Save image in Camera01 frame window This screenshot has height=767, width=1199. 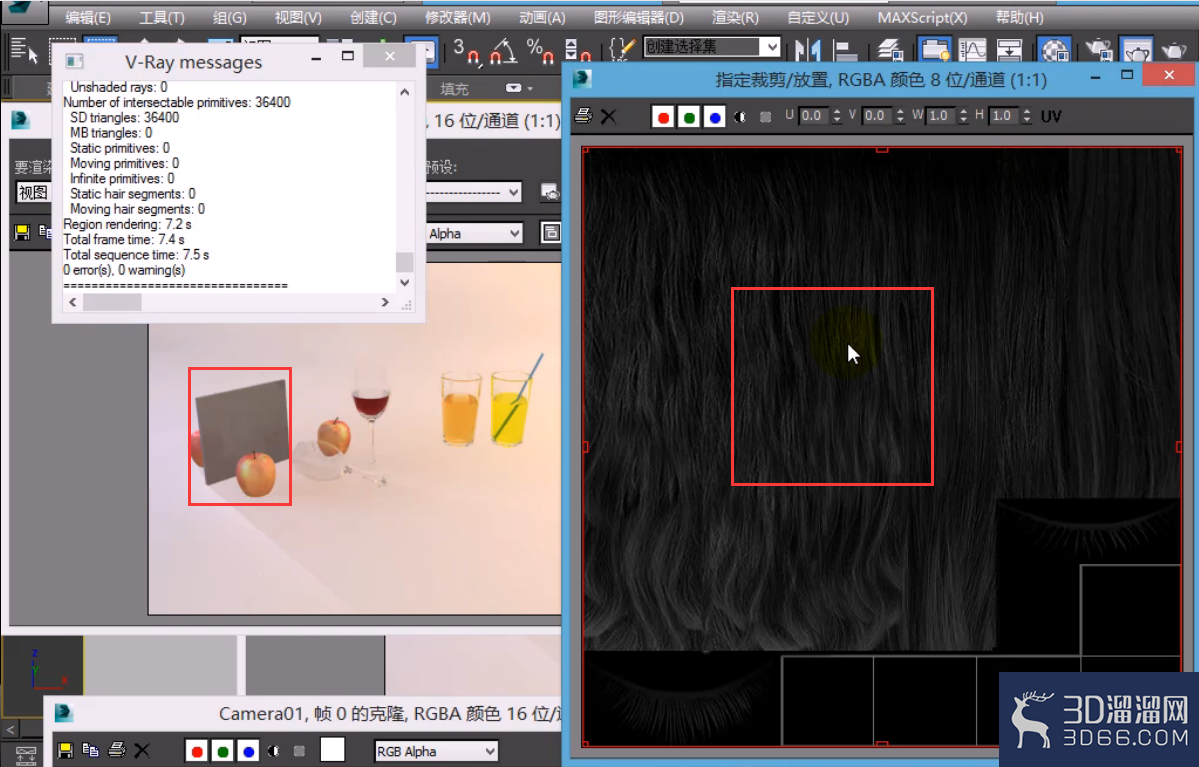tap(65, 751)
